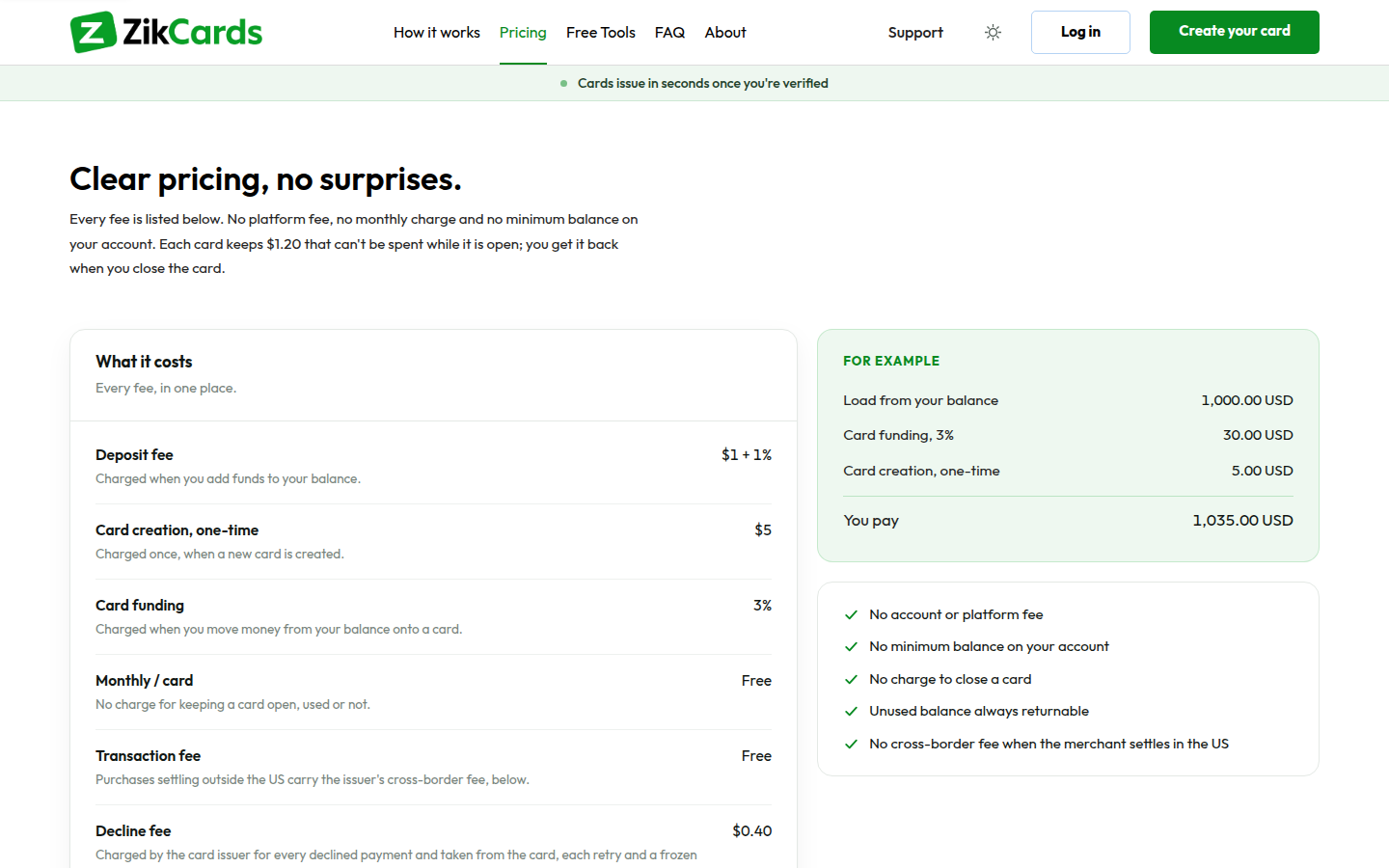Click the "Decline fee" row label
The image size is (1389, 868).
pos(133,831)
